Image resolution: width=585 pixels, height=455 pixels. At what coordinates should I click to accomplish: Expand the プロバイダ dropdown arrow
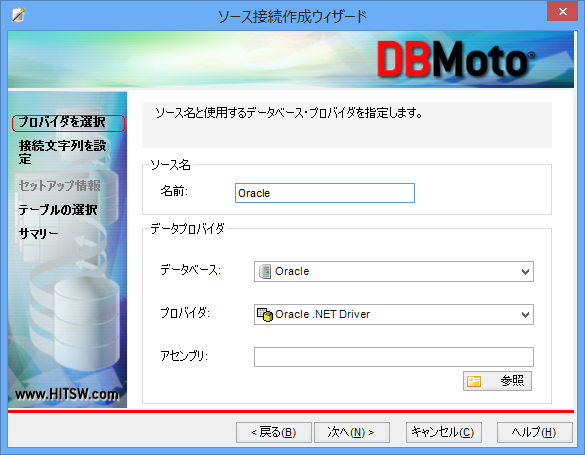pyautogui.click(x=525, y=314)
